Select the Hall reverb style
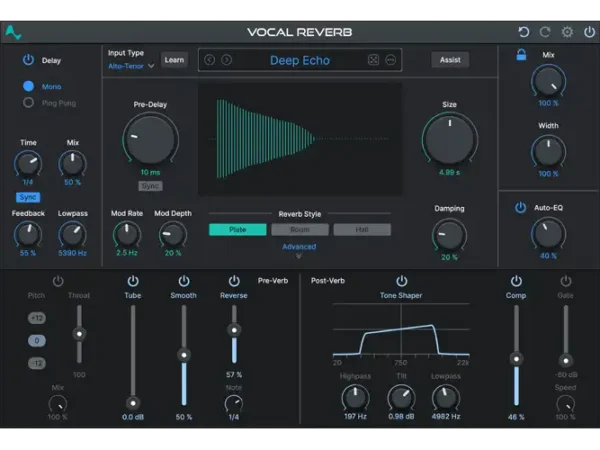The height and width of the screenshot is (450, 600). (x=362, y=230)
